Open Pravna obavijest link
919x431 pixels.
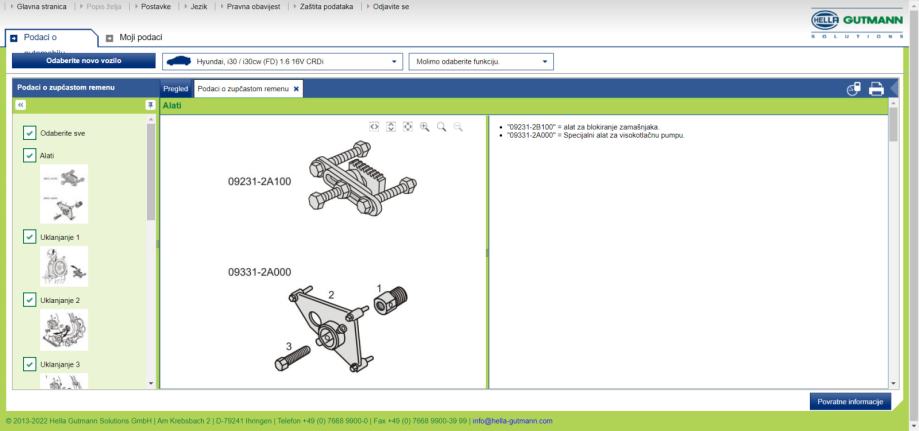coord(253,7)
